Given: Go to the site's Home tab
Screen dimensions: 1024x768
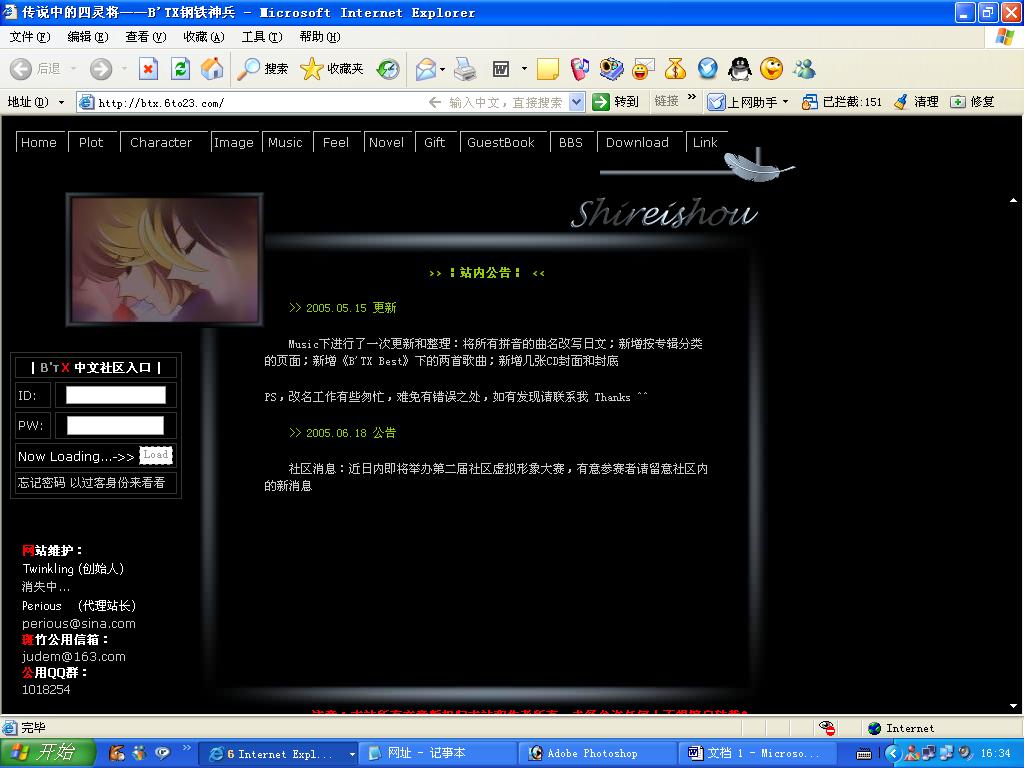Looking at the screenshot, I should tap(39, 142).
